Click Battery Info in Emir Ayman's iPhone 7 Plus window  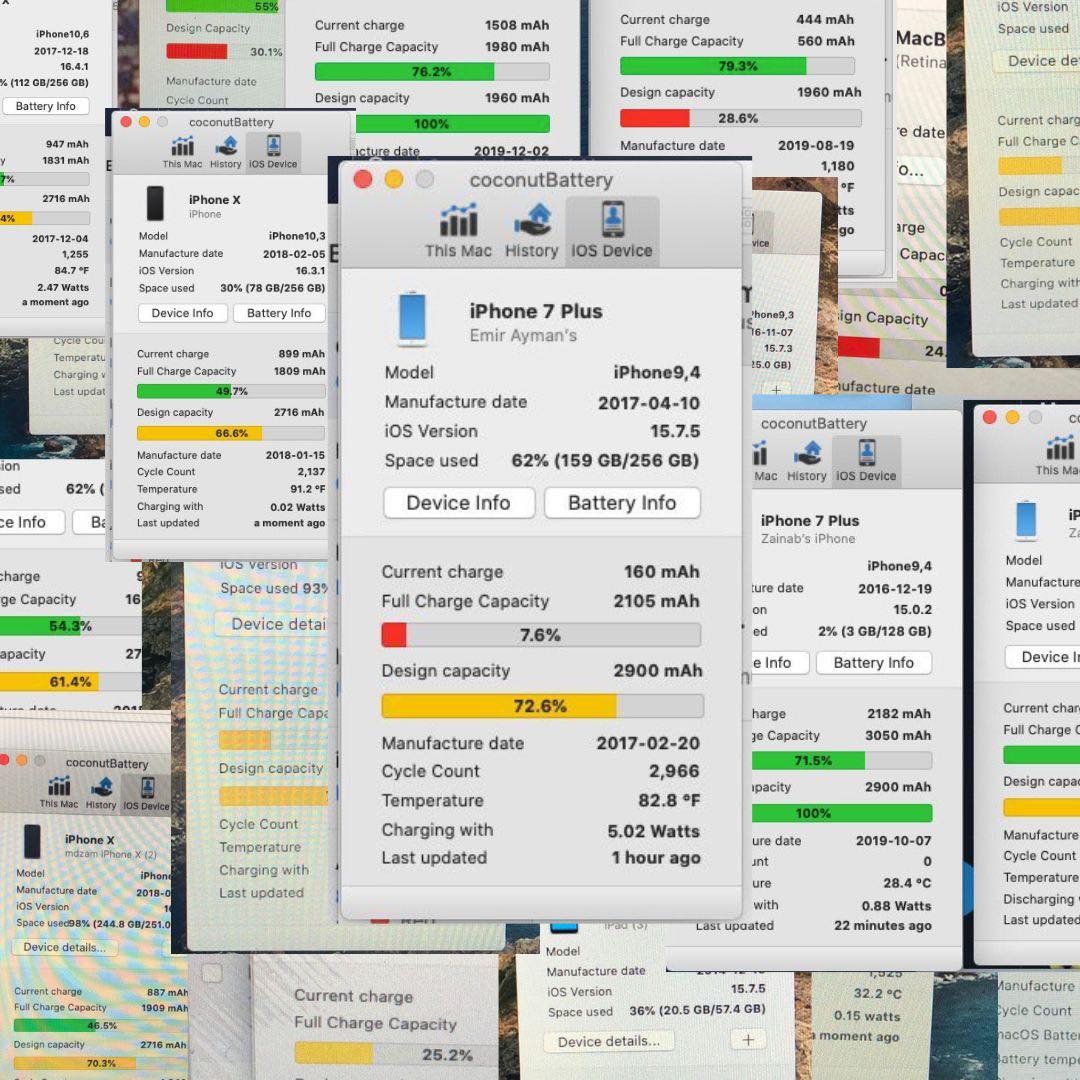click(x=622, y=503)
